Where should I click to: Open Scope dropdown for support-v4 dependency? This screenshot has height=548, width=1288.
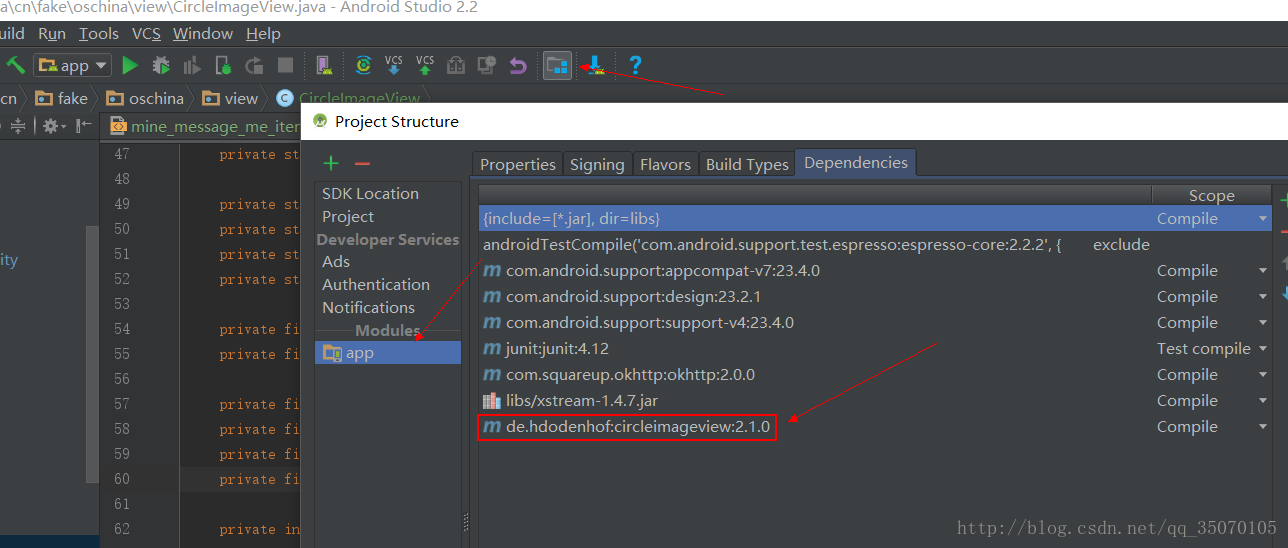1262,323
